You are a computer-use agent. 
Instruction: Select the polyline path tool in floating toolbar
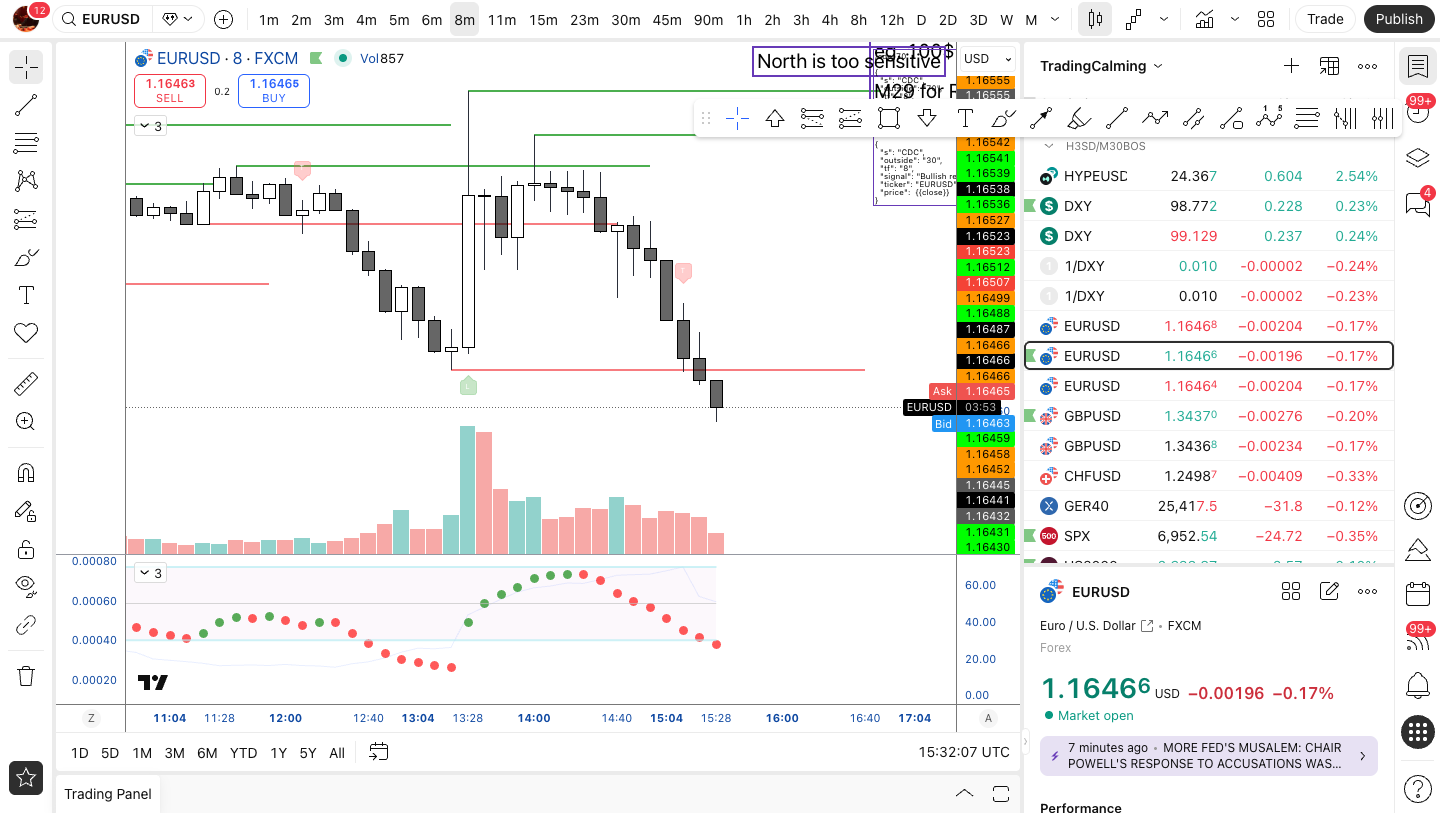tap(1155, 118)
